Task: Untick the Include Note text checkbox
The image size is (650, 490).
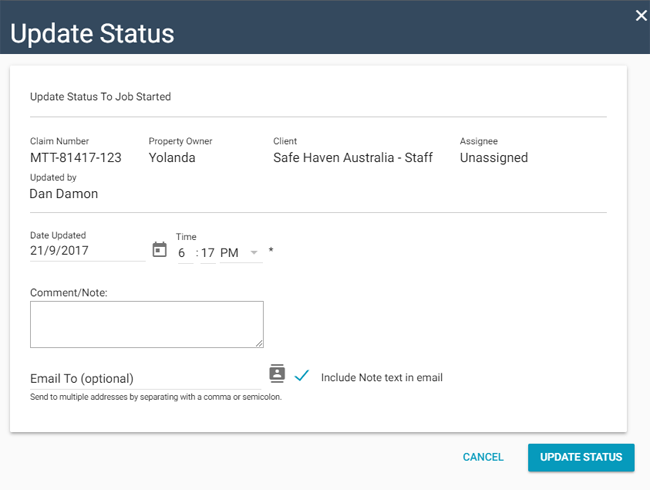Action: point(302,376)
